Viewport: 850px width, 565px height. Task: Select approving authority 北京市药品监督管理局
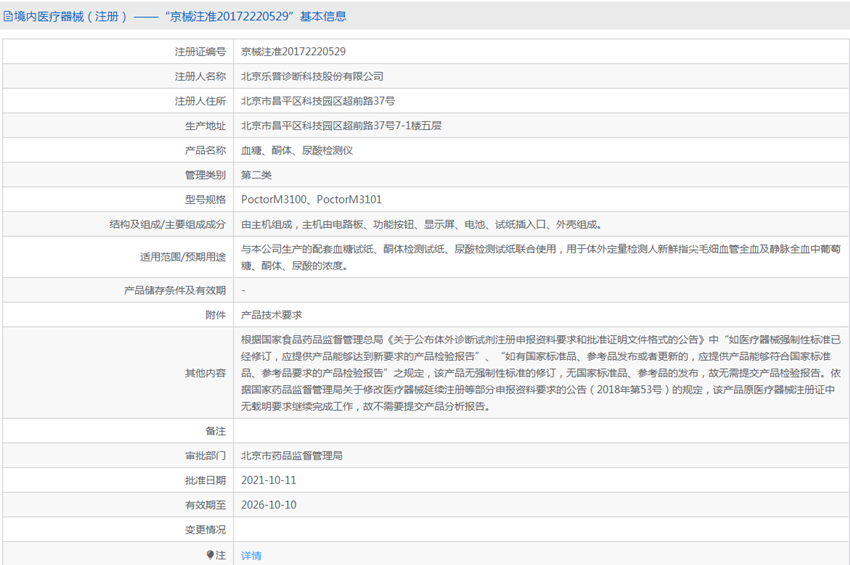[x=292, y=455]
